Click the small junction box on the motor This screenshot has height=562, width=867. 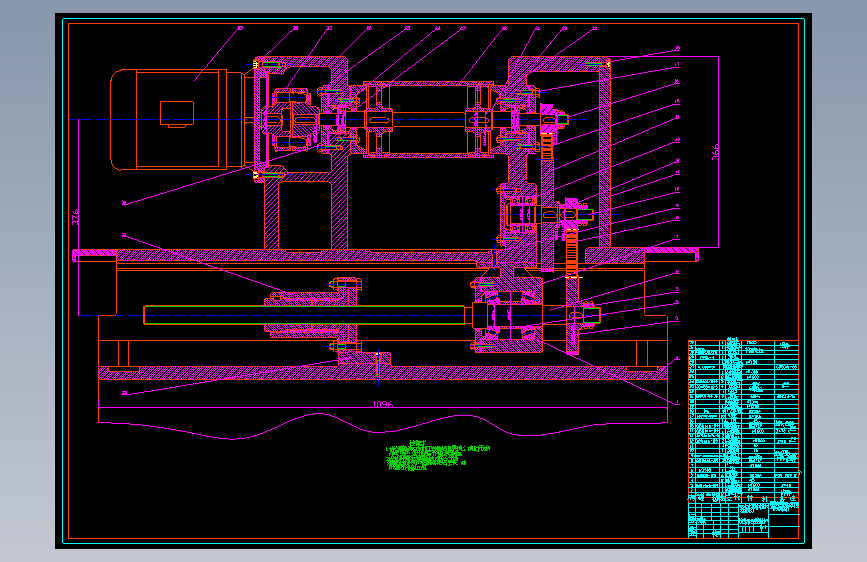177,113
